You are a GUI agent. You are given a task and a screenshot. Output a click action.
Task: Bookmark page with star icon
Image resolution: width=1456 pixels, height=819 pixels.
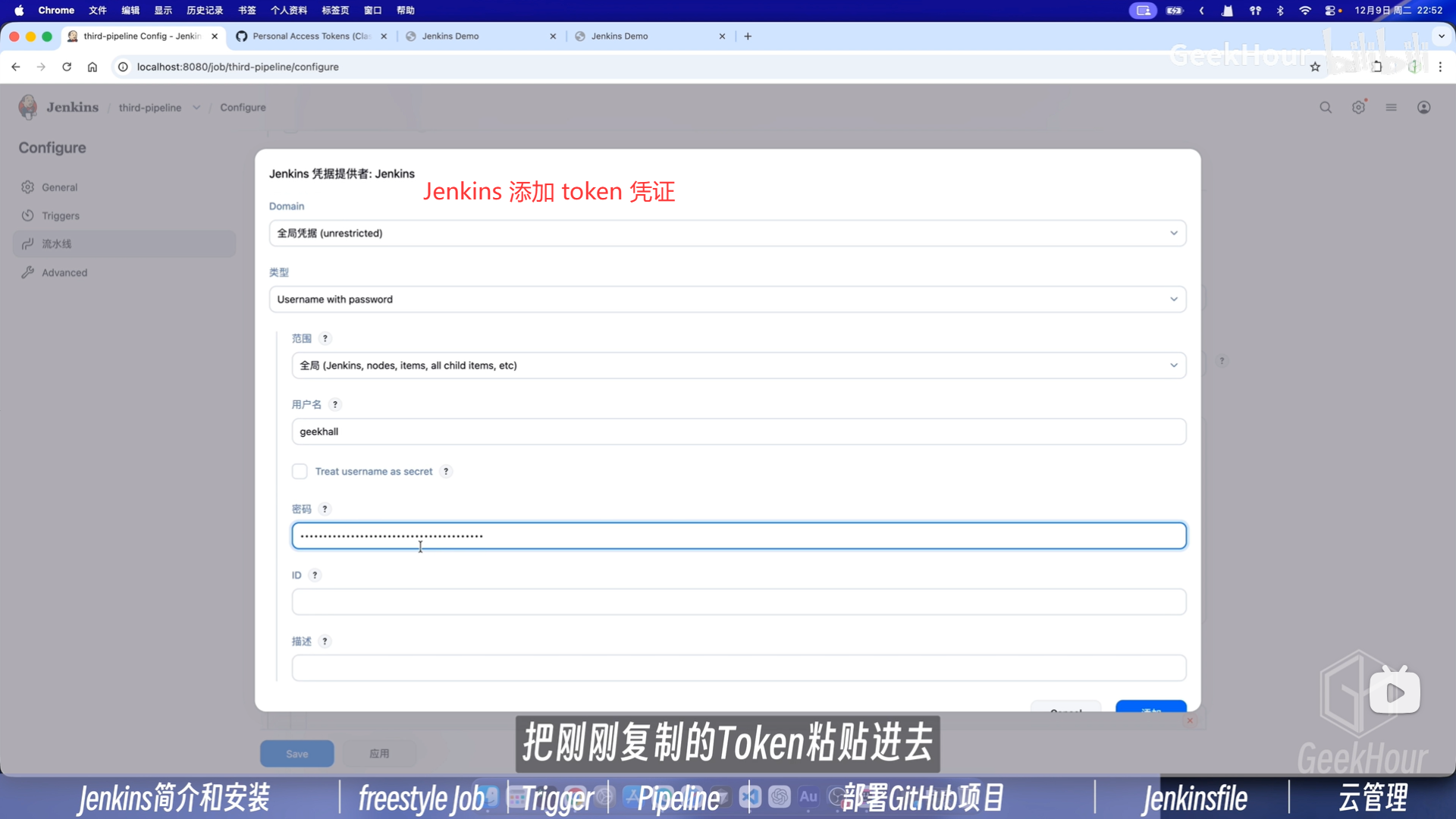(1315, 67)
